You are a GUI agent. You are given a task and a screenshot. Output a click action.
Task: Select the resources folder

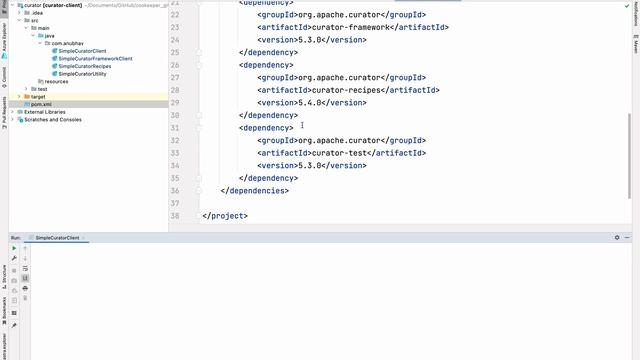56,82
